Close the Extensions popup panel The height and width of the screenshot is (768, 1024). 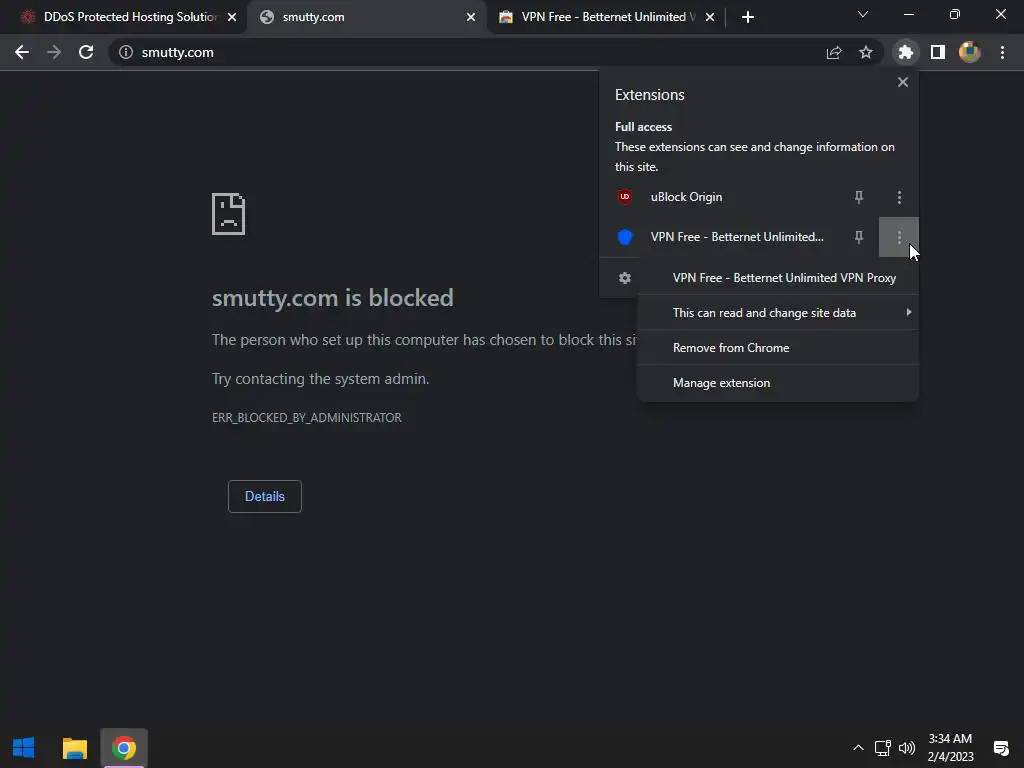[x=903, y=82]
